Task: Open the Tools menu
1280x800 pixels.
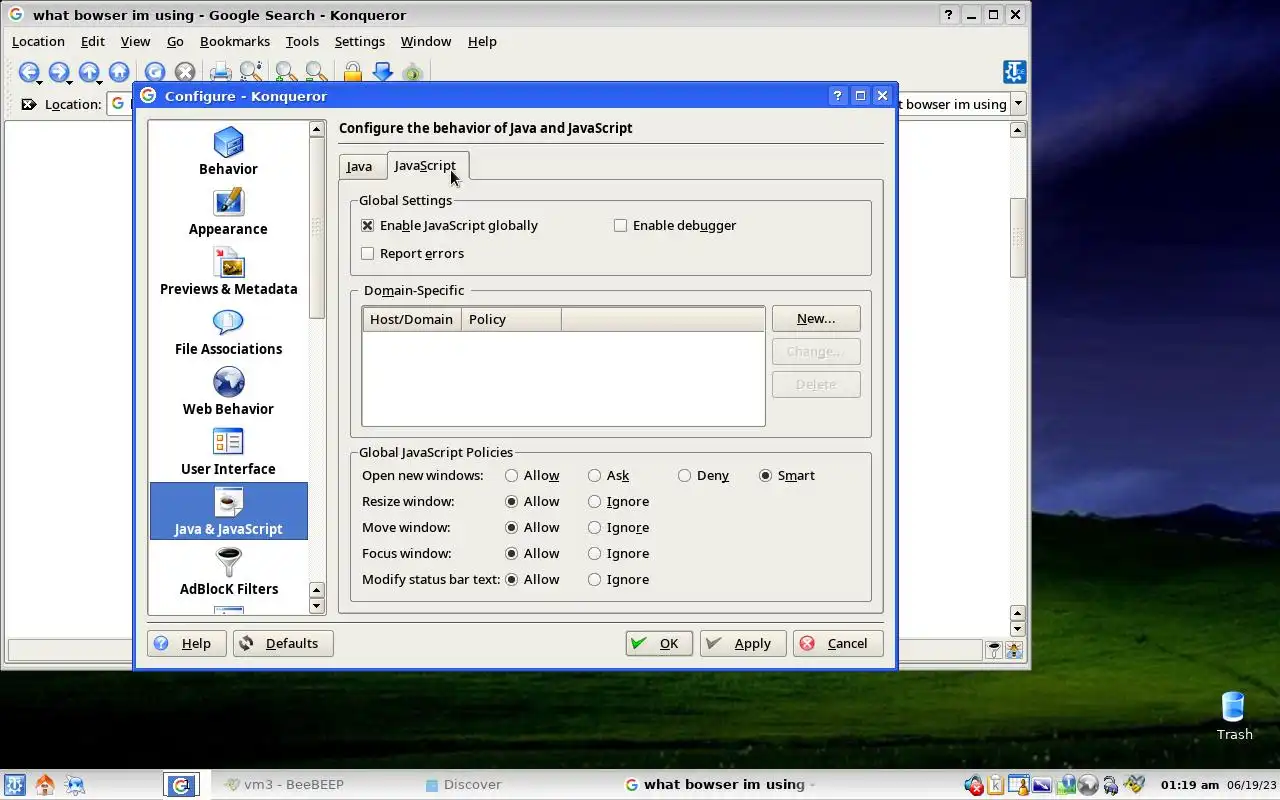Action: click(x=302, y=41)
